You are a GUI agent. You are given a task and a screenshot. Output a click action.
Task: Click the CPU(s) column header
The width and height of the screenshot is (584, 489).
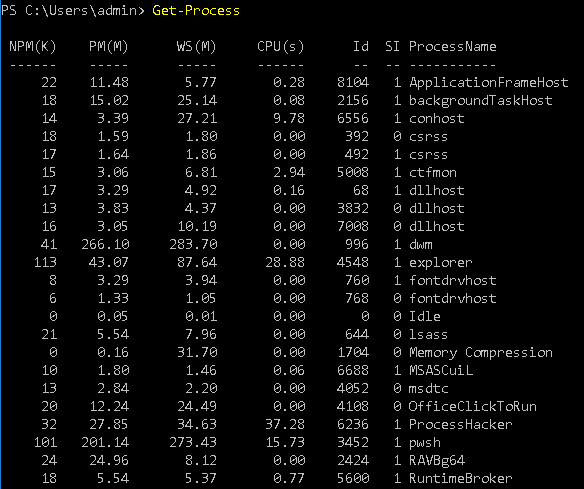(x=280, y=47)
